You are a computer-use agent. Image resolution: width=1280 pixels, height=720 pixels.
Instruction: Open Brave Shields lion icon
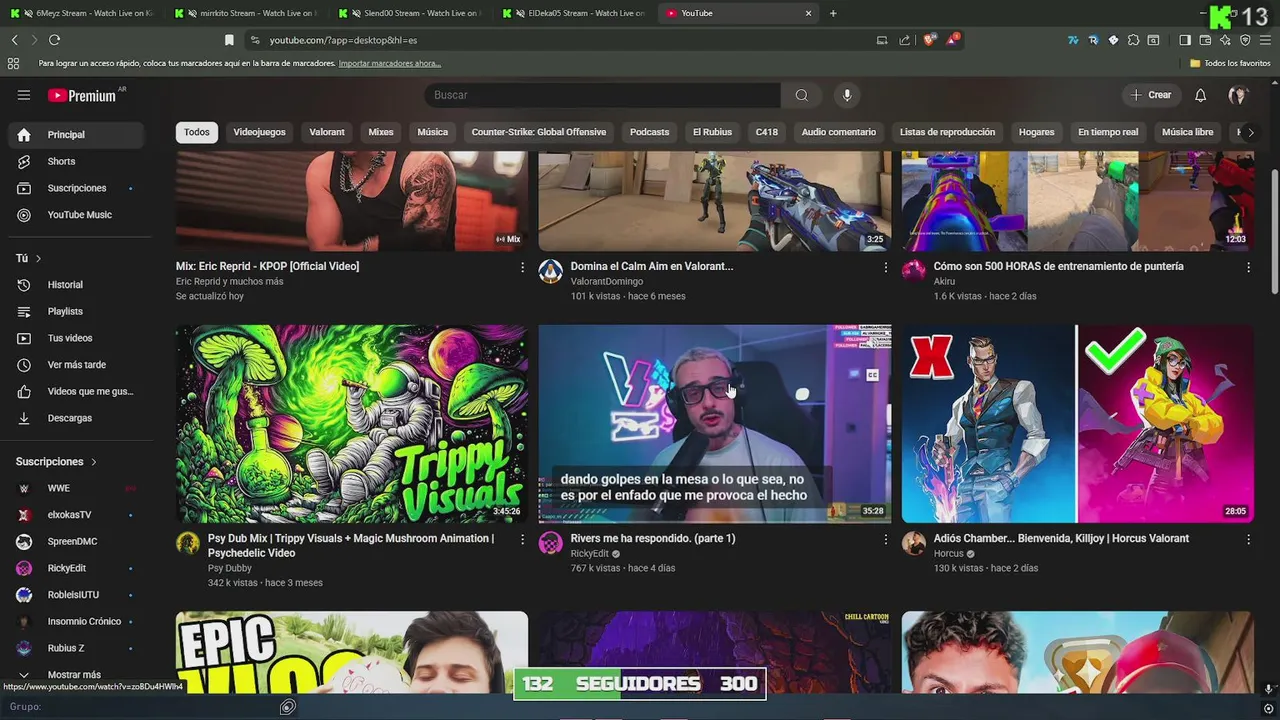[x=930, y=40]
